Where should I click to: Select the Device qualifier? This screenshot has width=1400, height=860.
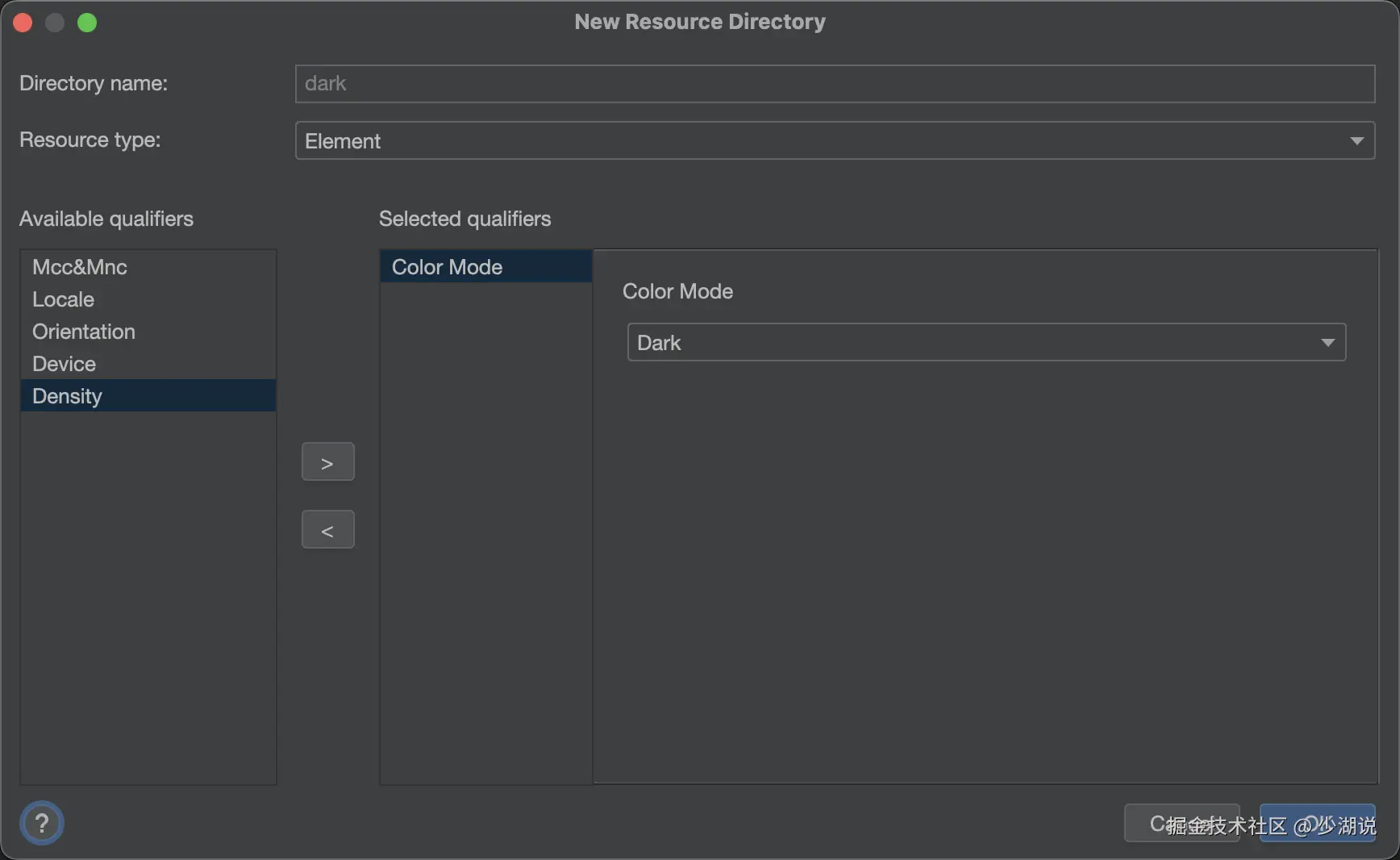click(x=65, y=364)
